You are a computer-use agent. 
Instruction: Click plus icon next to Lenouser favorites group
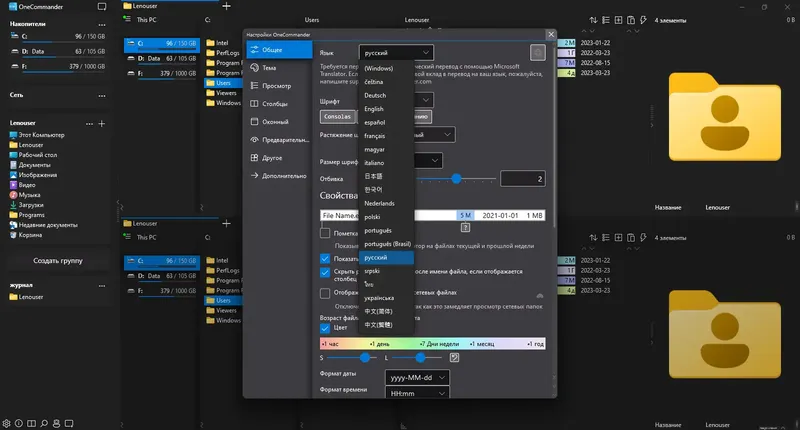pyautogui.click(x=102, y=123)
